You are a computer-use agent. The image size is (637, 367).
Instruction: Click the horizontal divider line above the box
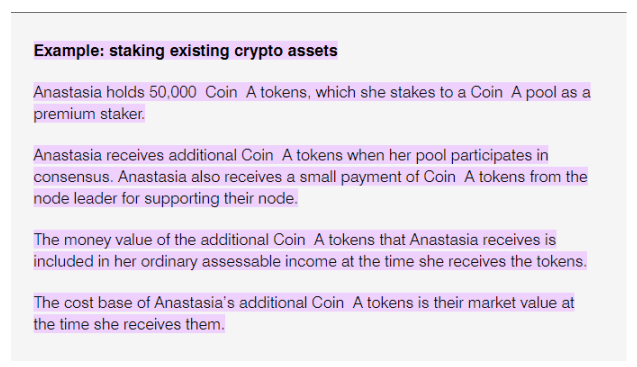pos(318,13)
